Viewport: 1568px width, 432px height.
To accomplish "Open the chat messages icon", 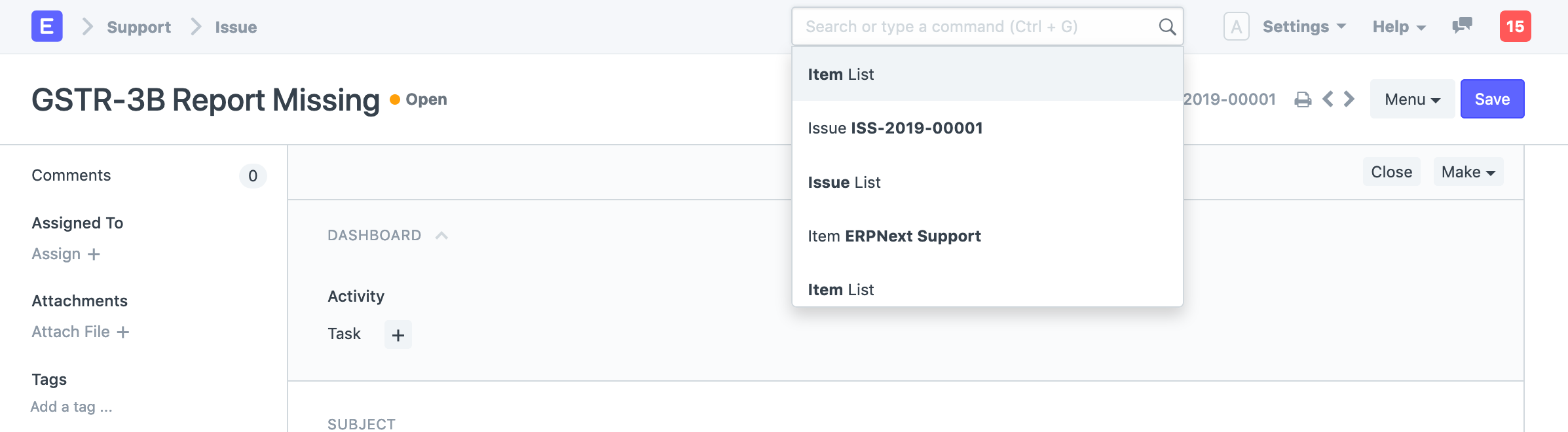I will (x=1462, y=26).
